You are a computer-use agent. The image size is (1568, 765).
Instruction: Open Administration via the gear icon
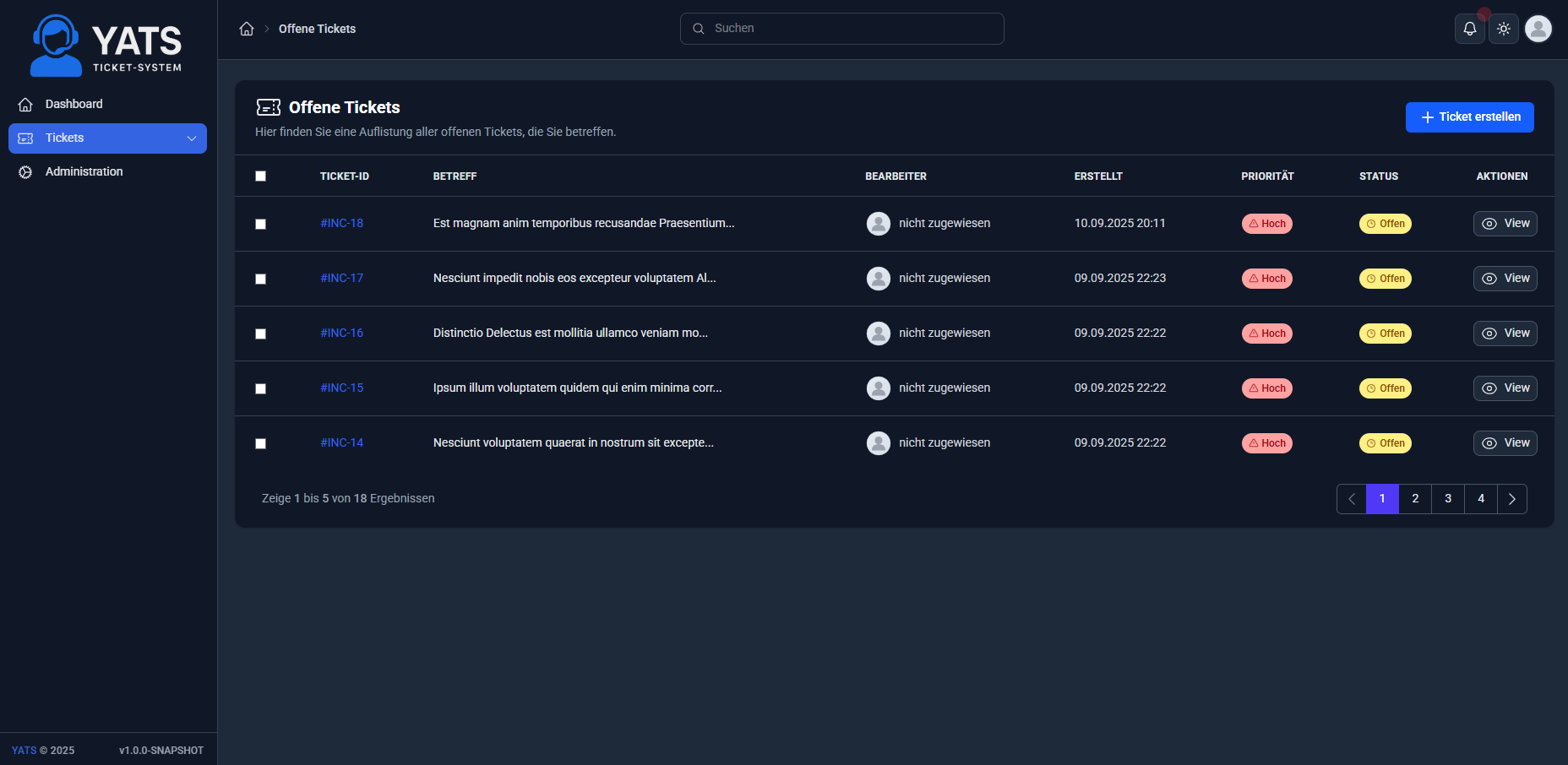tap(25, 171)
